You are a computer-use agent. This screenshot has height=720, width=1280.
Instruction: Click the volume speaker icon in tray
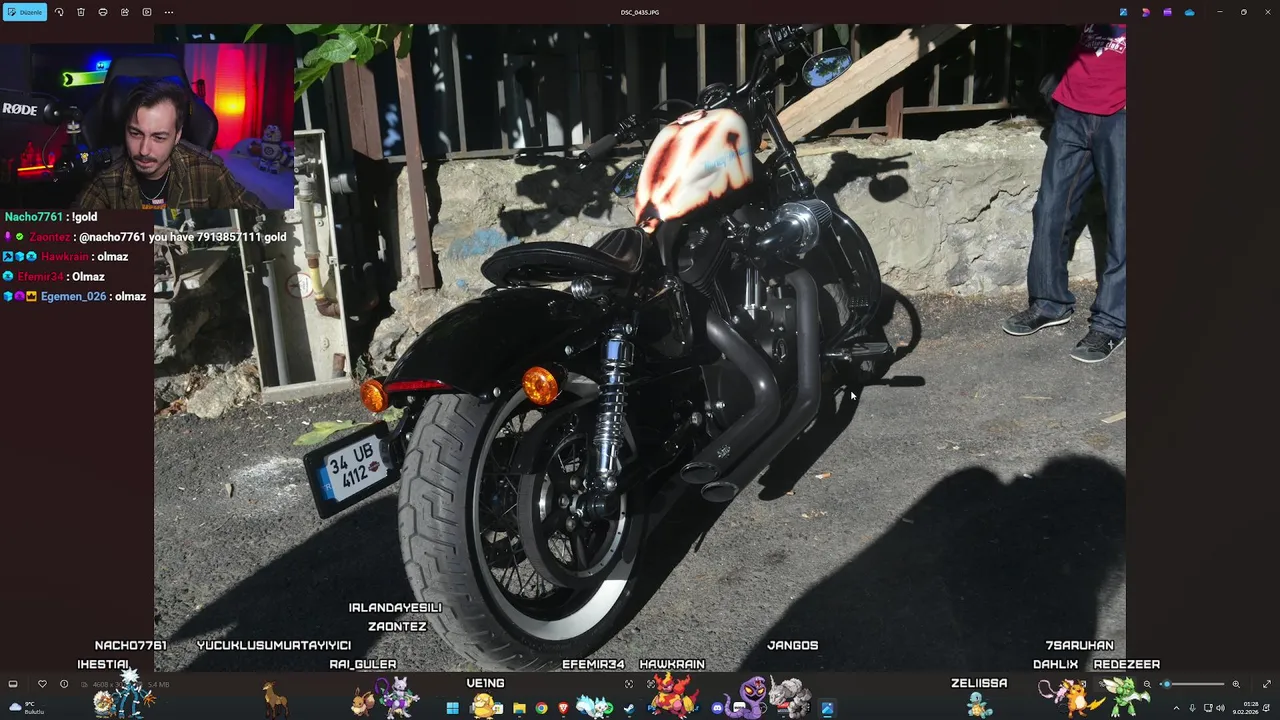(x=1220, y=708)
